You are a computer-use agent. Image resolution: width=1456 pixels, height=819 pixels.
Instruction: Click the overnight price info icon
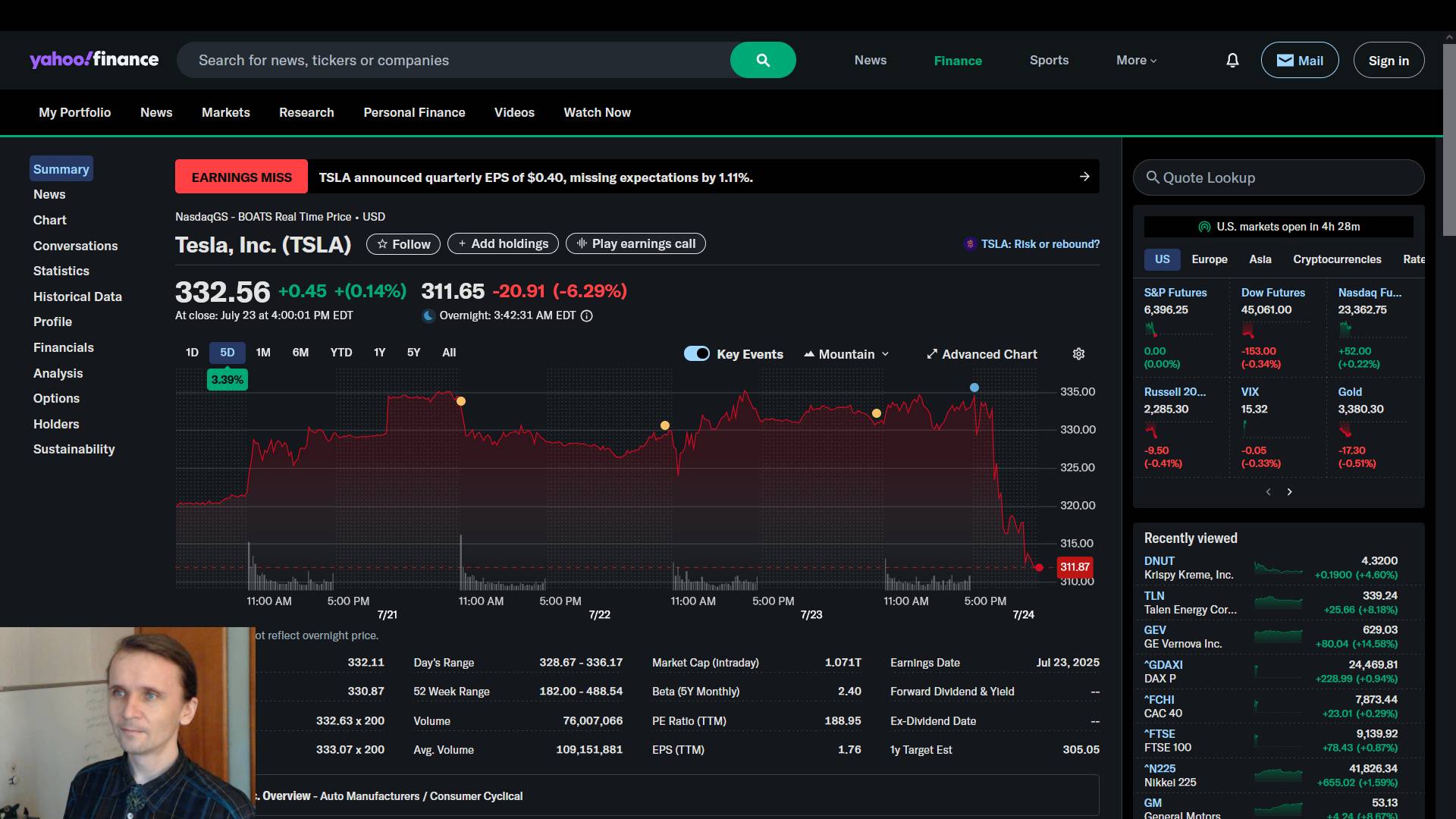click(586, 315)
